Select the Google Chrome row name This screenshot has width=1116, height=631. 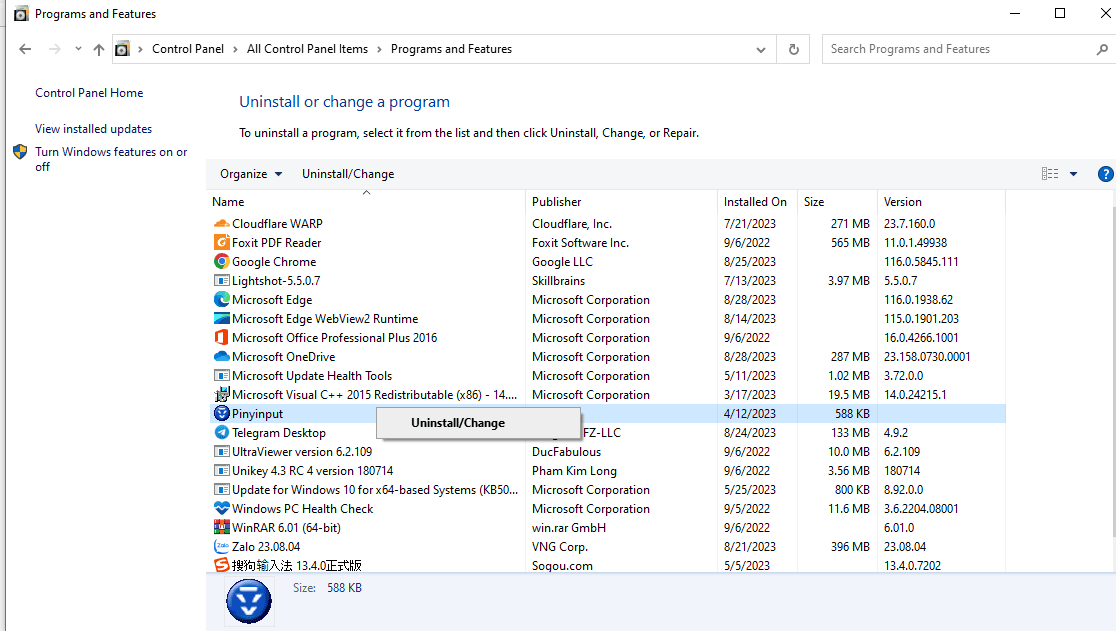point(274,262)
